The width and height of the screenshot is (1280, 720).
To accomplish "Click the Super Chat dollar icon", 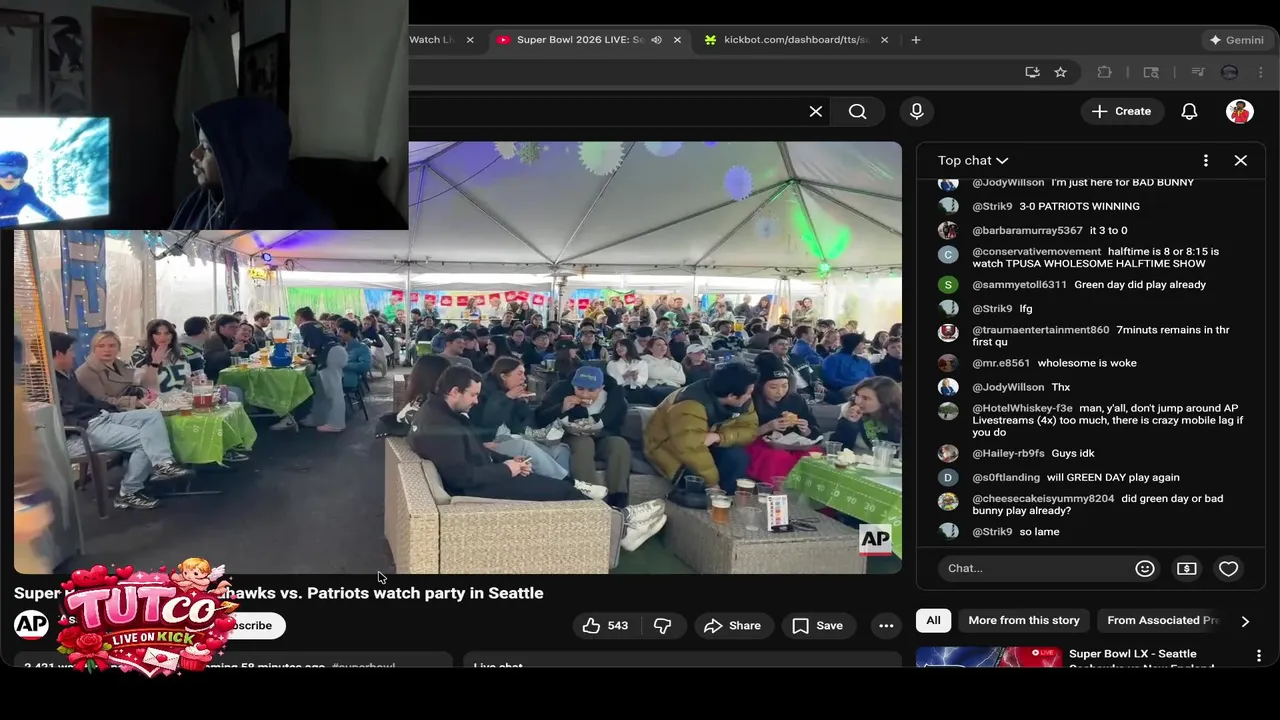I will coord(1187,568).
